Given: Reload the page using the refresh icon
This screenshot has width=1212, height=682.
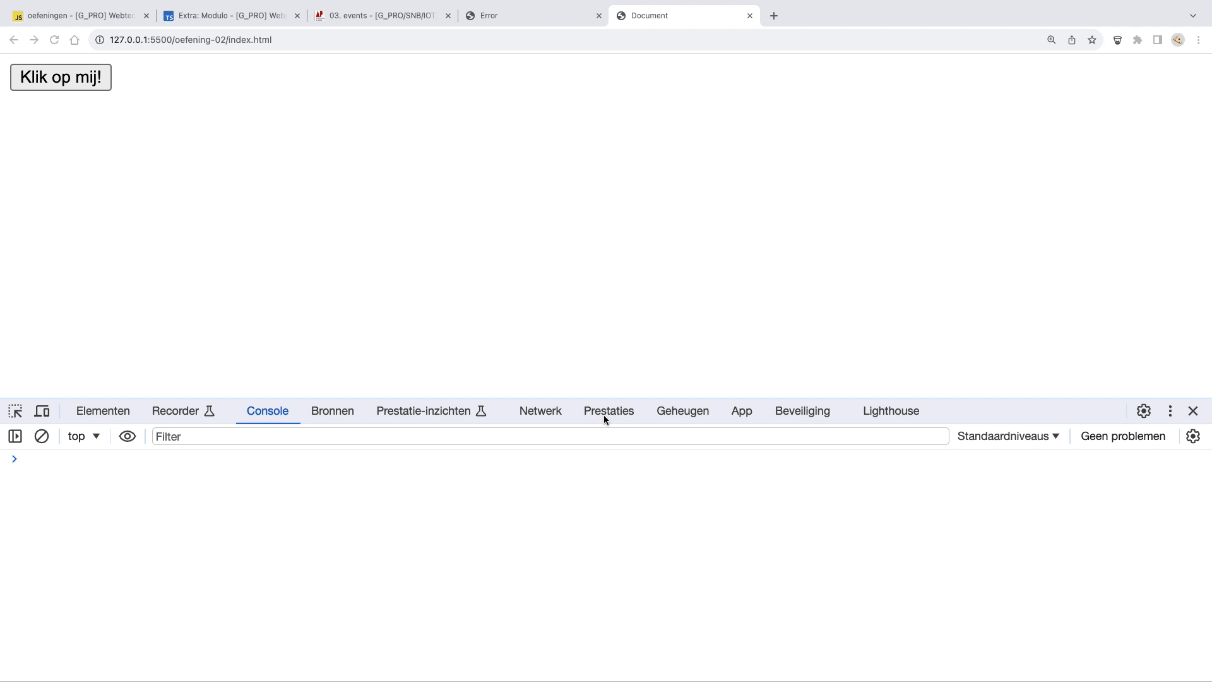Looking at the screenshot, I should [54, 40].
